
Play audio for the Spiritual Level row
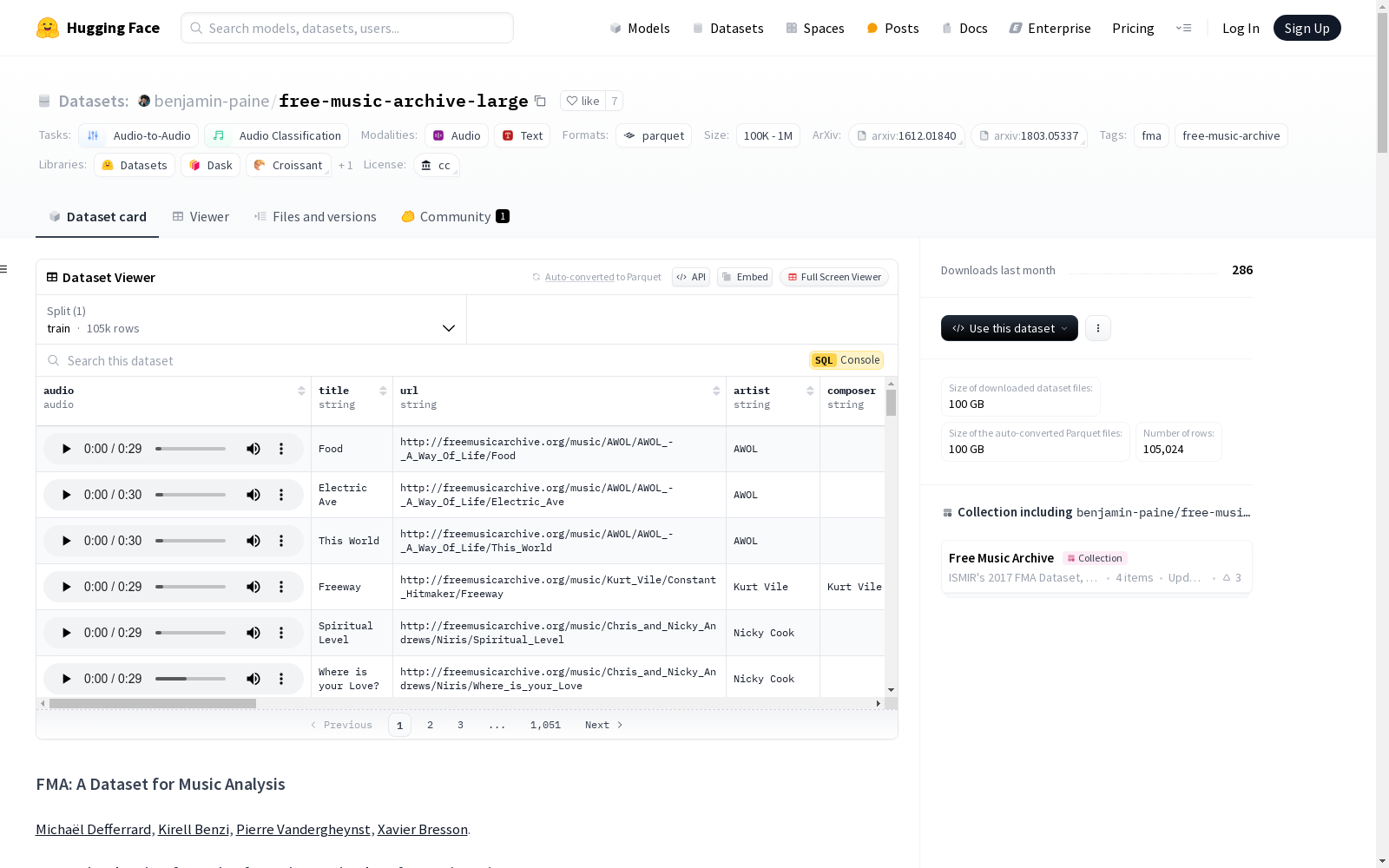66,633
